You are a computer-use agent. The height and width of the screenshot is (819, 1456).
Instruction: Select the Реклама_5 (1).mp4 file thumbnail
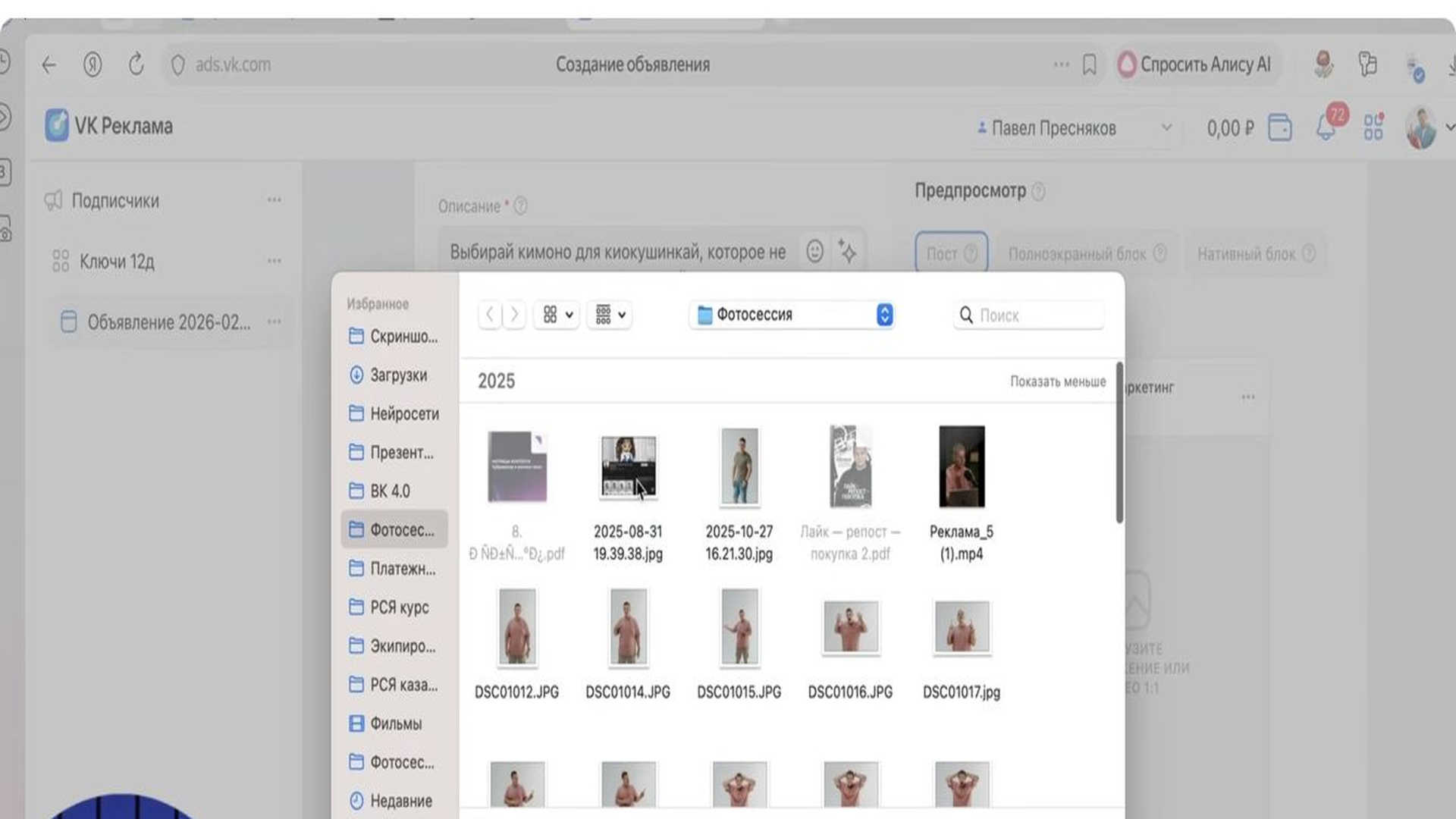[x=962, y=466]
